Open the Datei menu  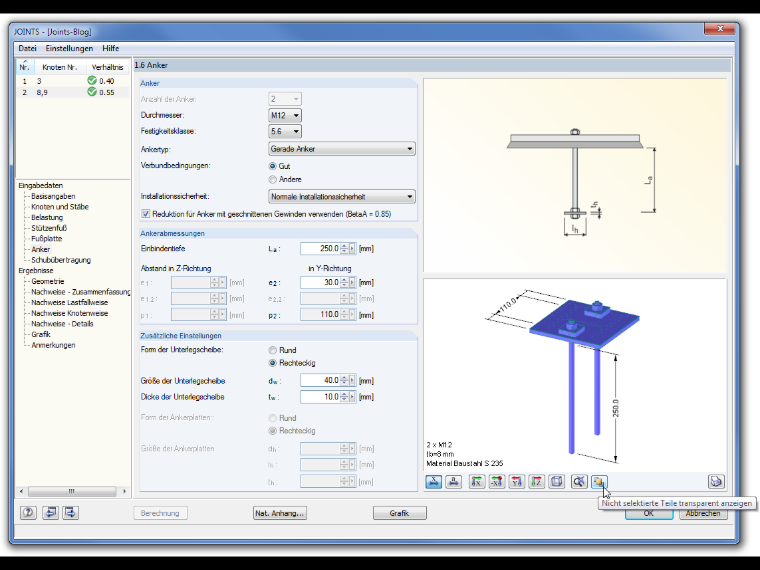[x=27, y=48]
